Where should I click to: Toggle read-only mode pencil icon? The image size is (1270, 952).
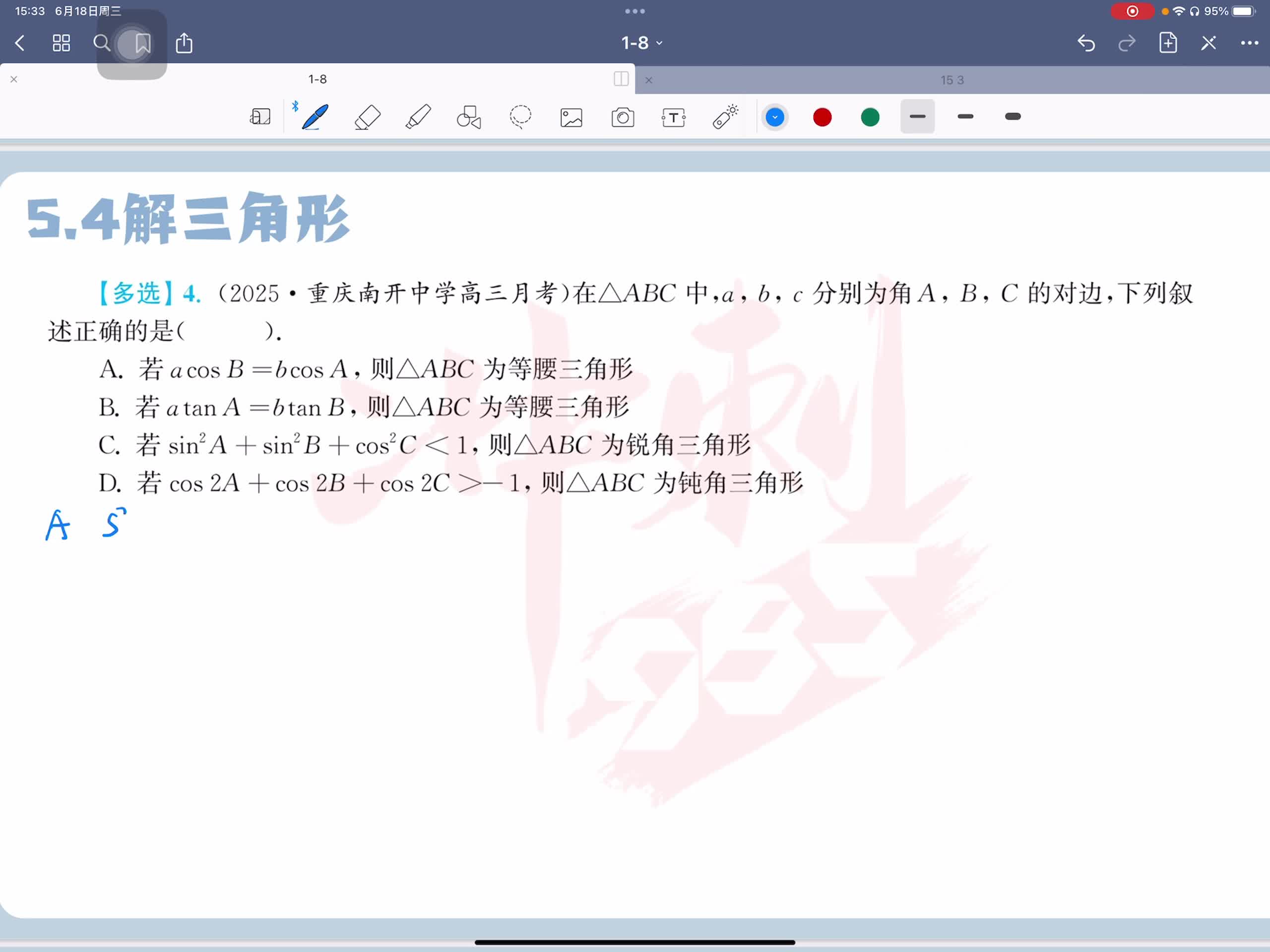[x=1208, y=43]
